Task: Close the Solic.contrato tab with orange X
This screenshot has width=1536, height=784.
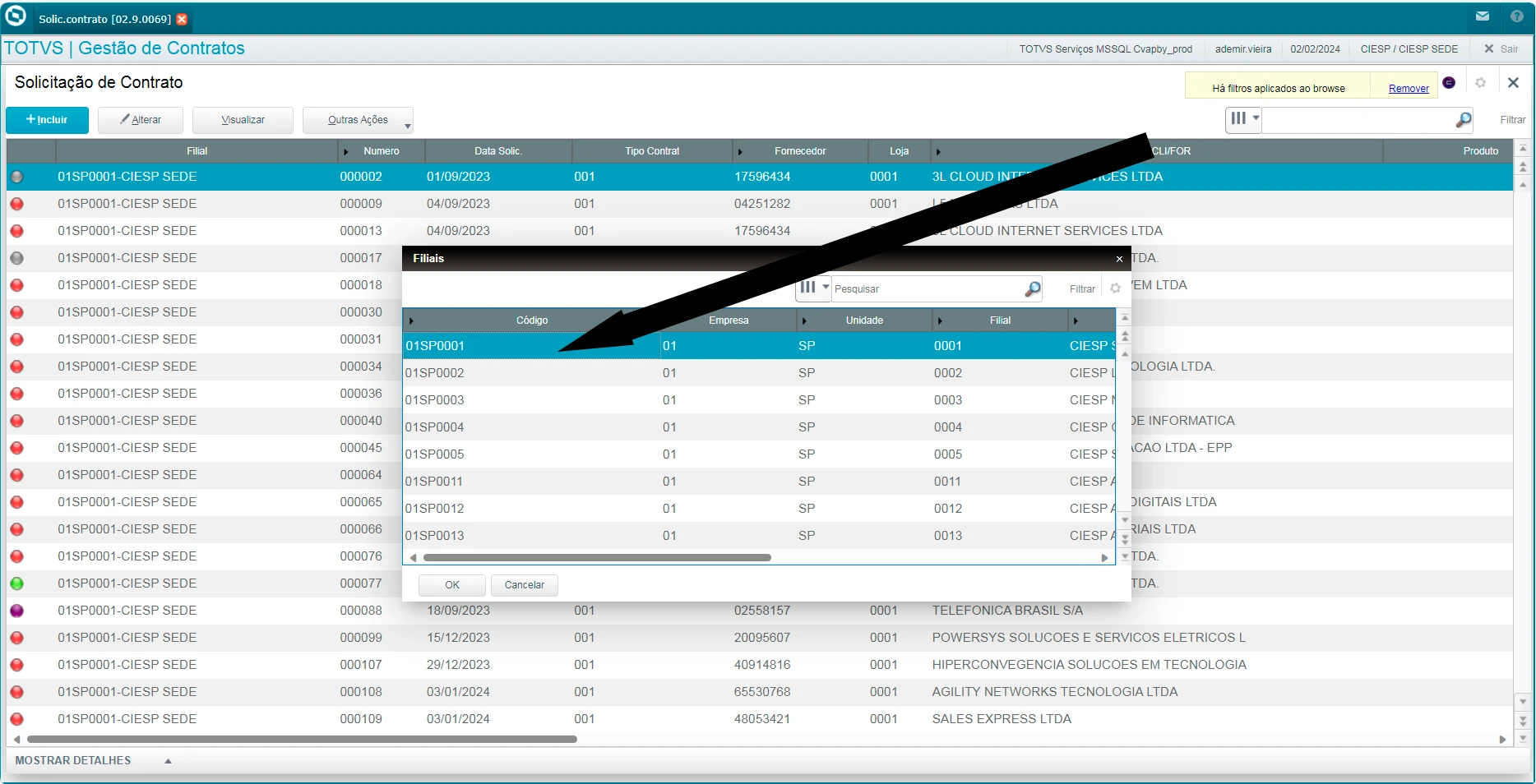Action: coord(182,19)
